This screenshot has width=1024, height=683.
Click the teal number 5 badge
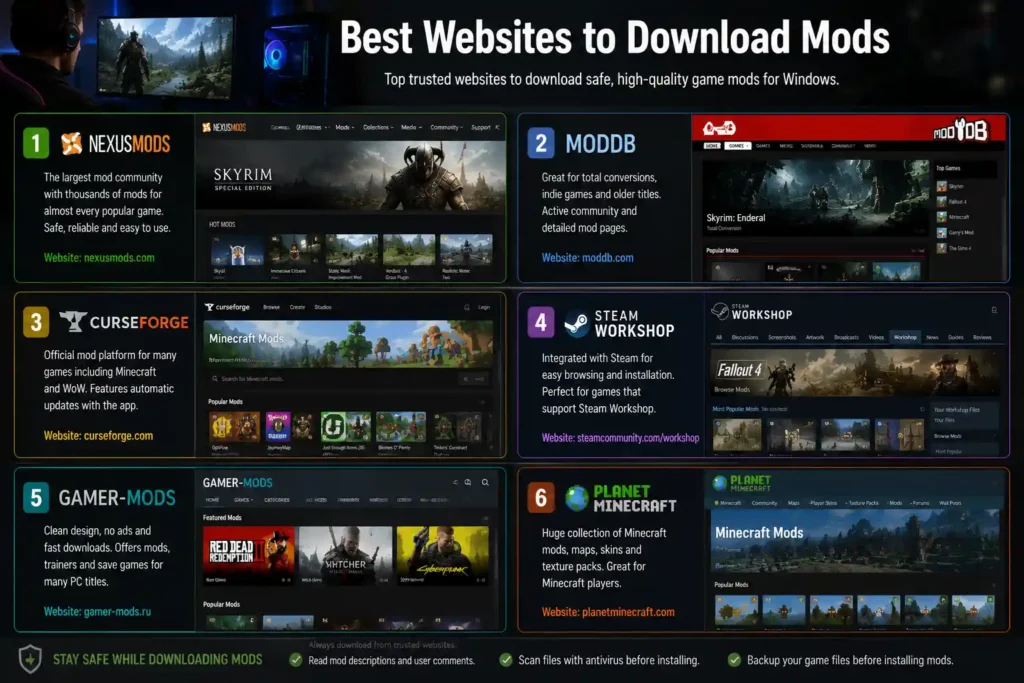(36, 498)
